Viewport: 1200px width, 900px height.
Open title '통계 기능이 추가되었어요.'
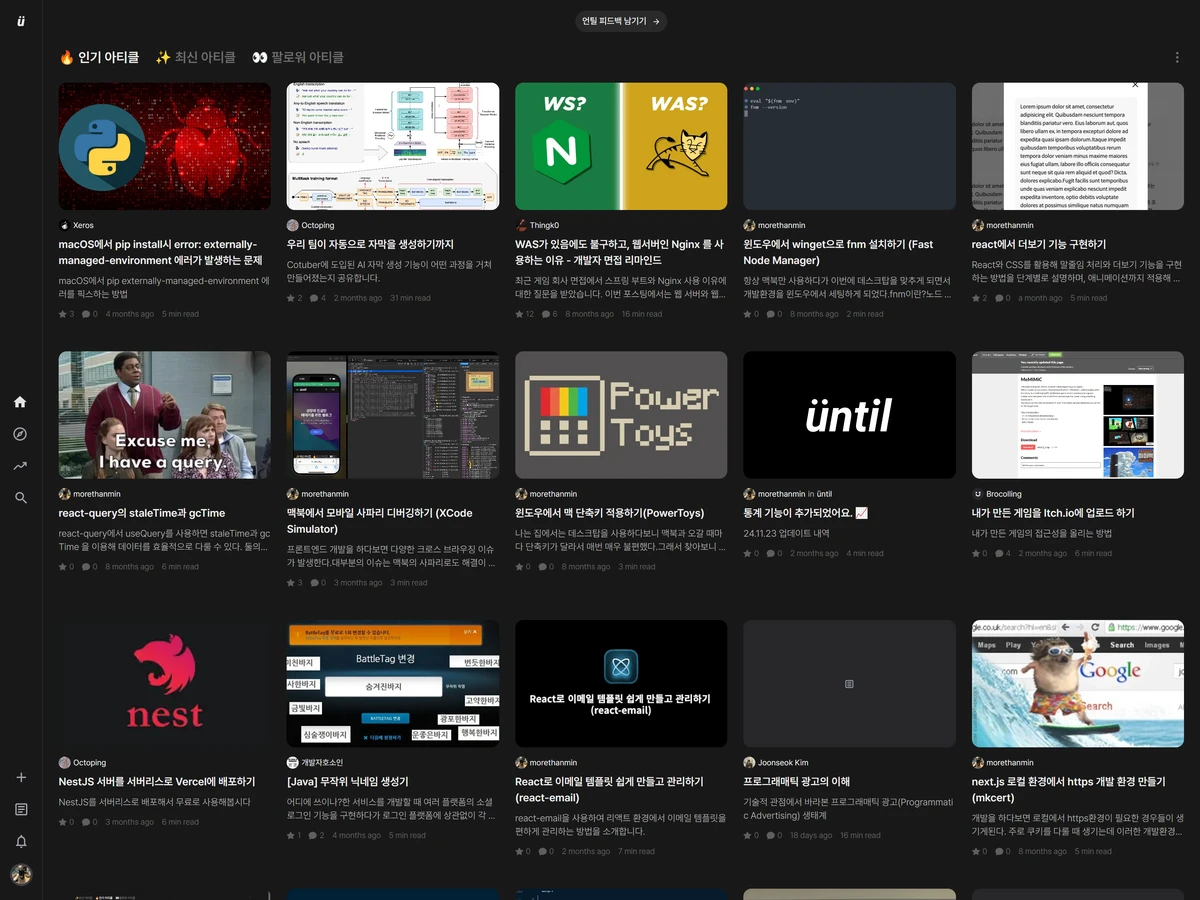pyautogui.click(x=806, y=513)
